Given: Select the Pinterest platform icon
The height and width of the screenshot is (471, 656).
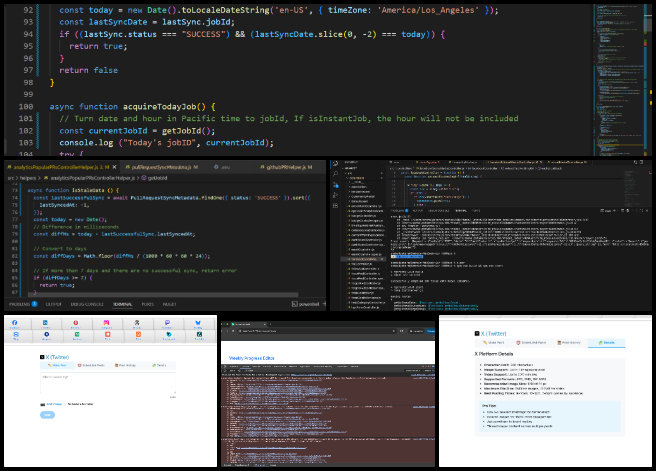Looking at the screenshot, I should click(76, 323).
